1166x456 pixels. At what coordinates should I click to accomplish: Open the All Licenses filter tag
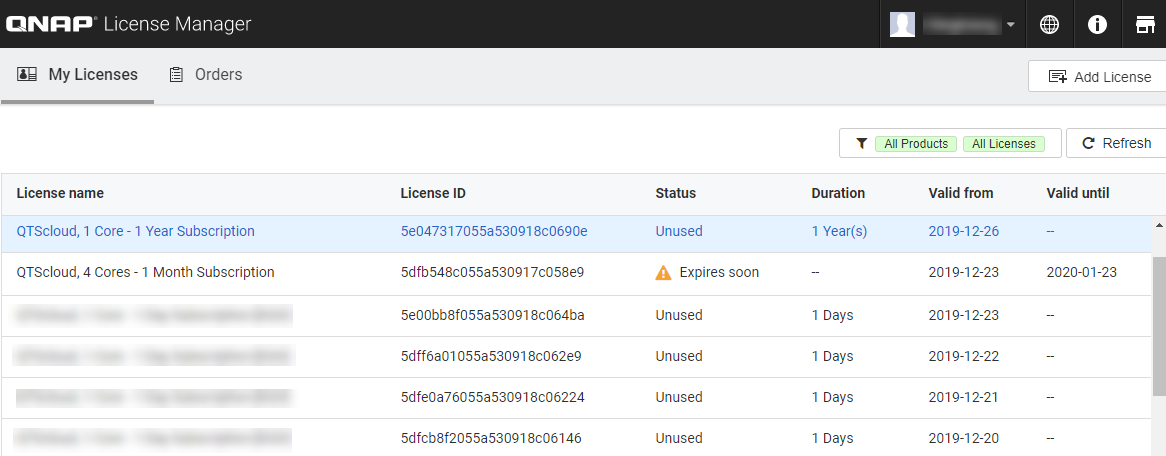click(1003, 144)
